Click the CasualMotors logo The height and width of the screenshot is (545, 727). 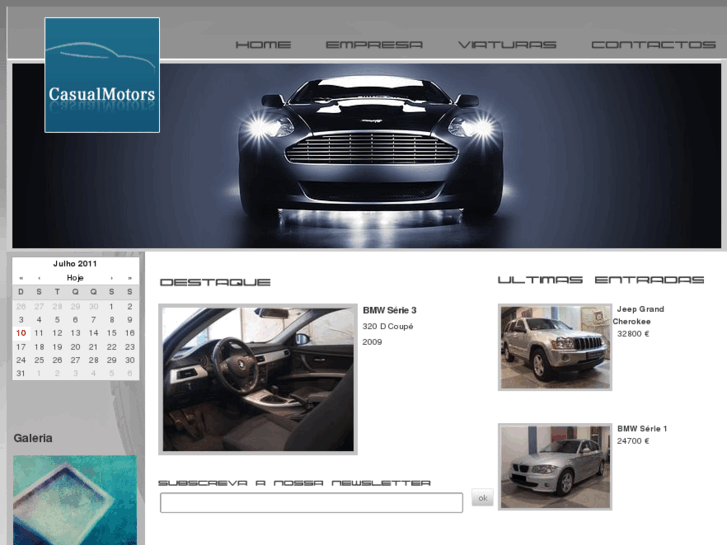pos(102,75)
